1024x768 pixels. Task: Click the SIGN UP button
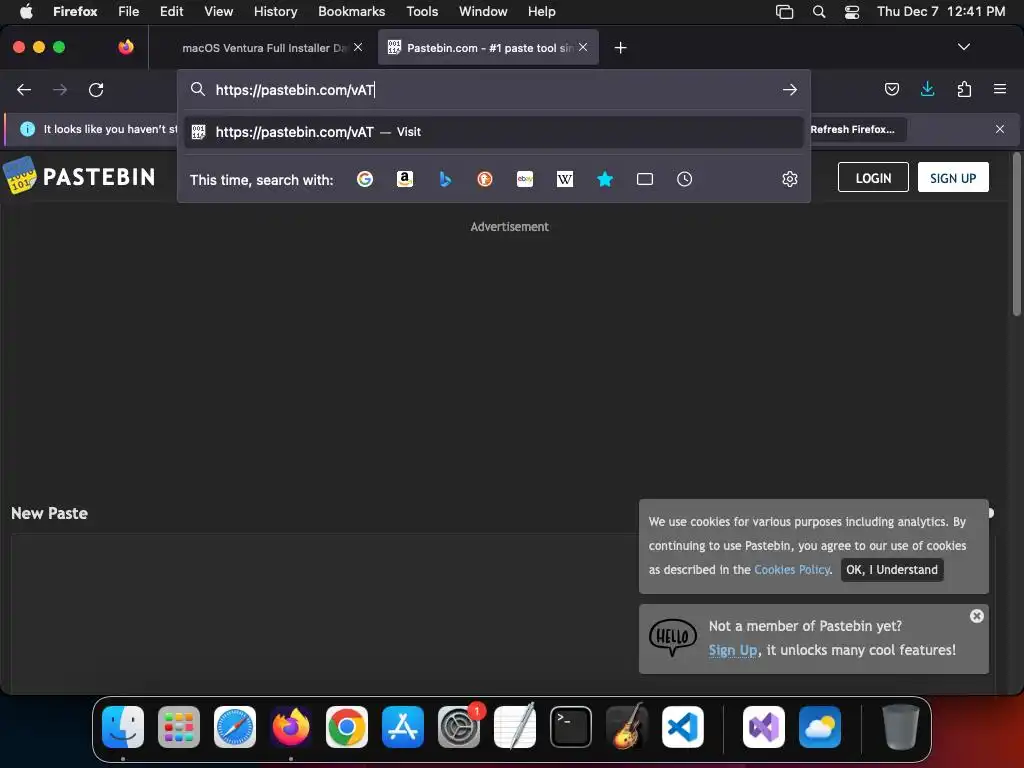[x=953, y=178]
